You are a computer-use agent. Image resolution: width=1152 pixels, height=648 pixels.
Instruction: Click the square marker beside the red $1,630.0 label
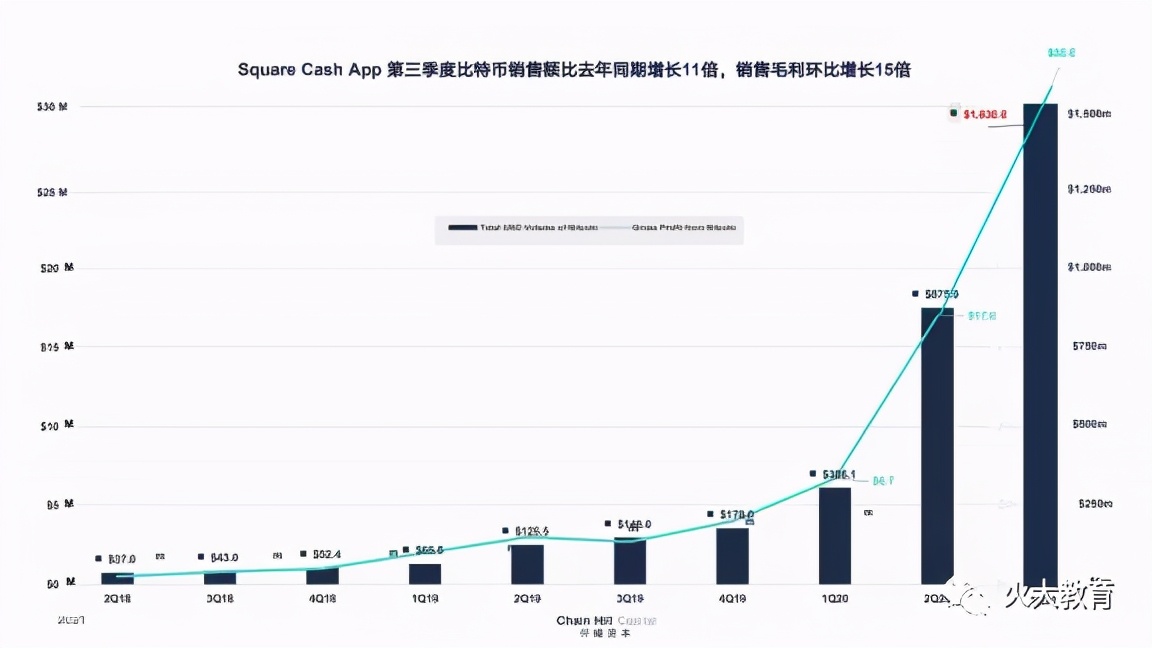pos(954,113)
